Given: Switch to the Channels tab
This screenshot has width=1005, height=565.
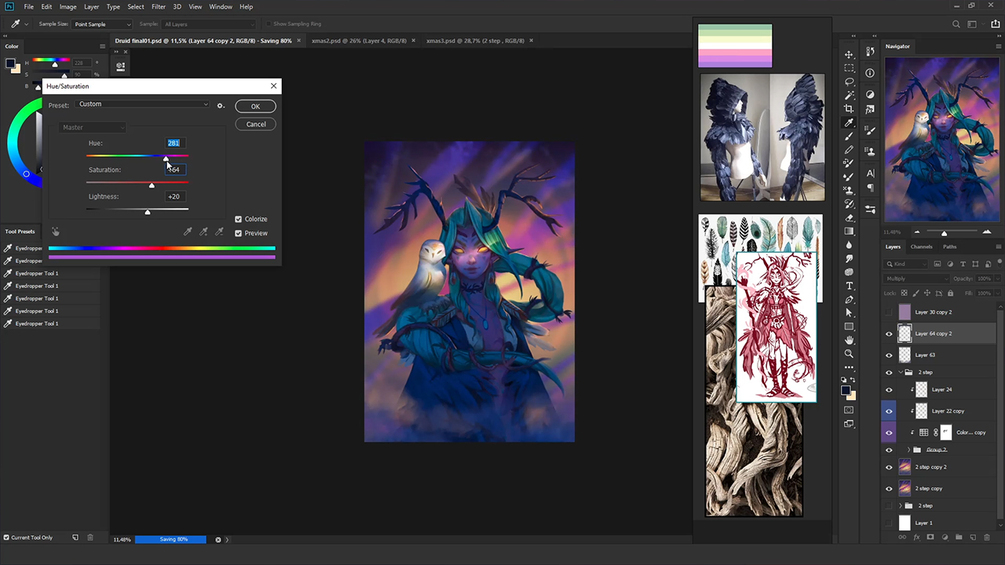Looking at the screenshot, I should click(921, 247).
